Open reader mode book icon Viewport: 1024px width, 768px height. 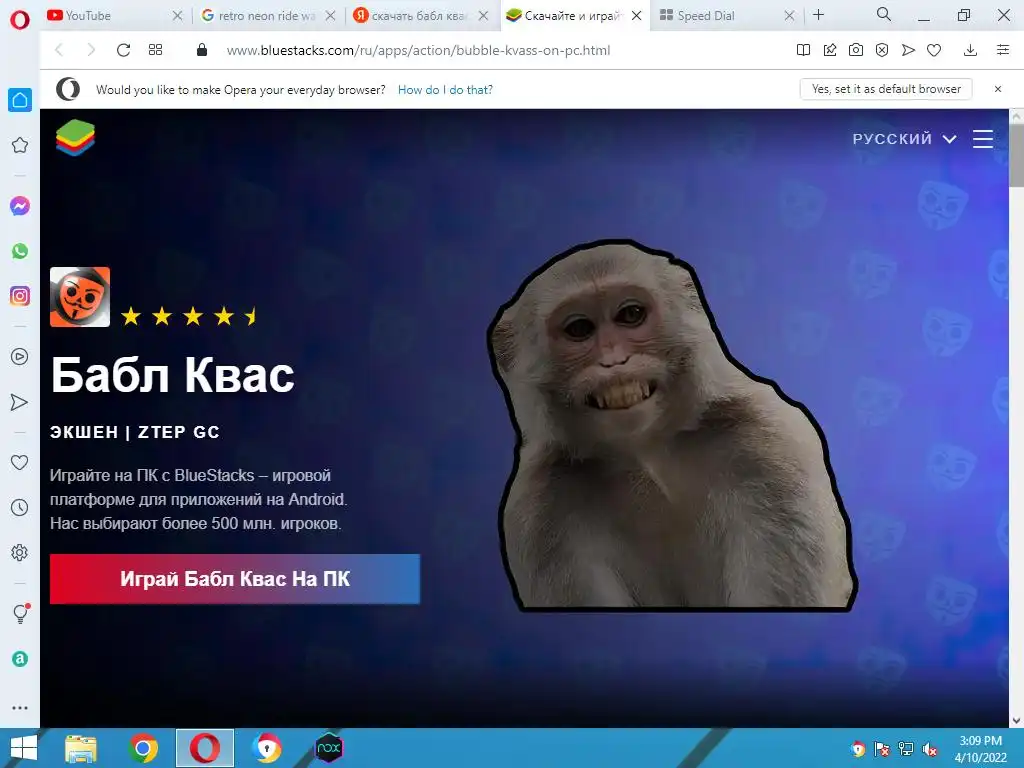click(x=803, y=50)
